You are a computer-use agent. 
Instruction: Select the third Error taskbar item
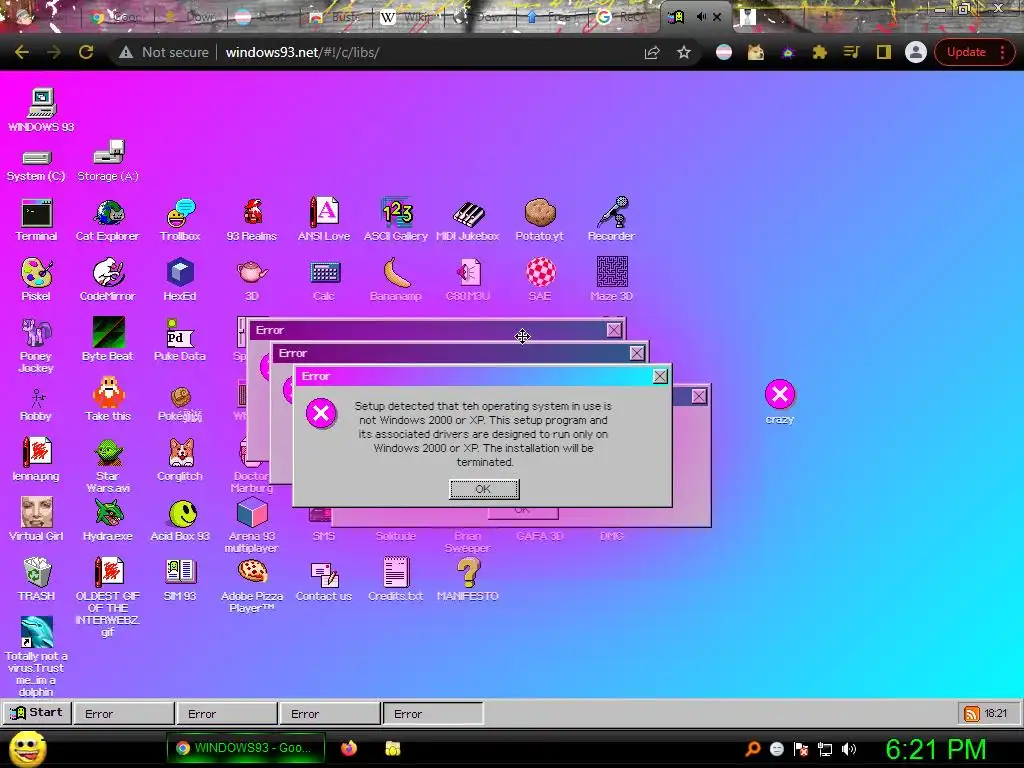point(330,714)
